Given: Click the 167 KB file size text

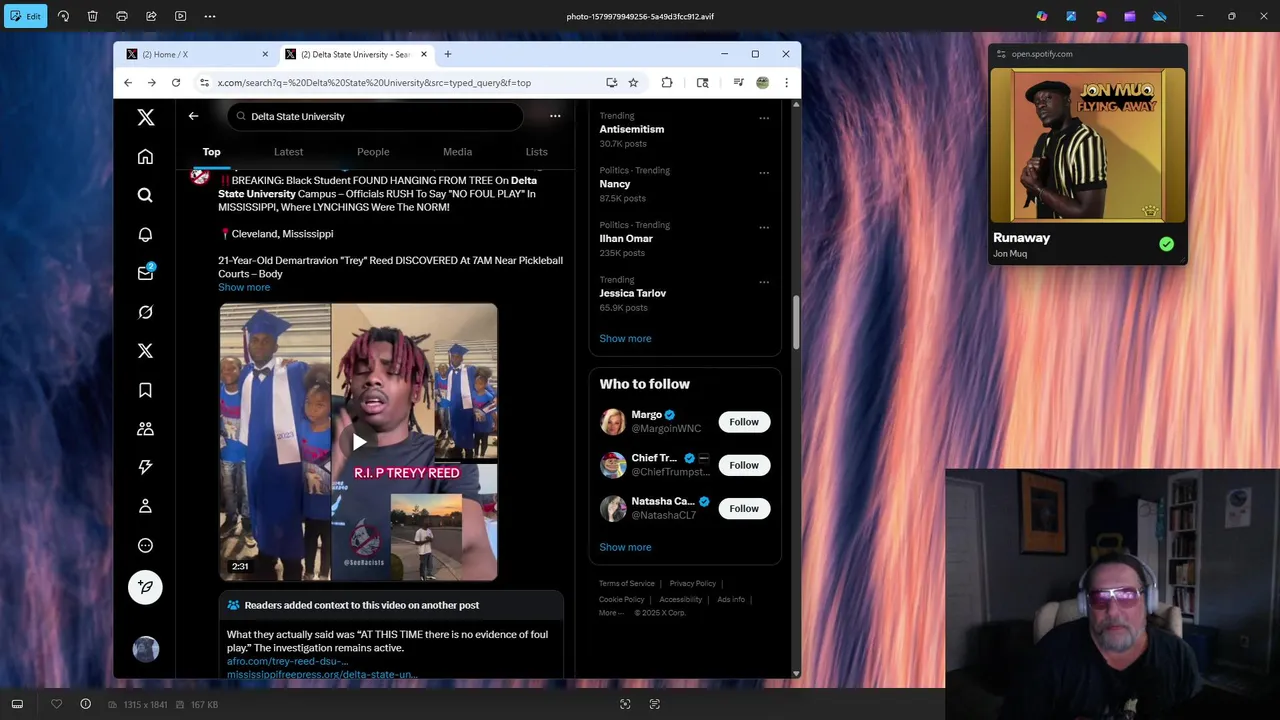Looking at the screenshot, I should point(204,705).
